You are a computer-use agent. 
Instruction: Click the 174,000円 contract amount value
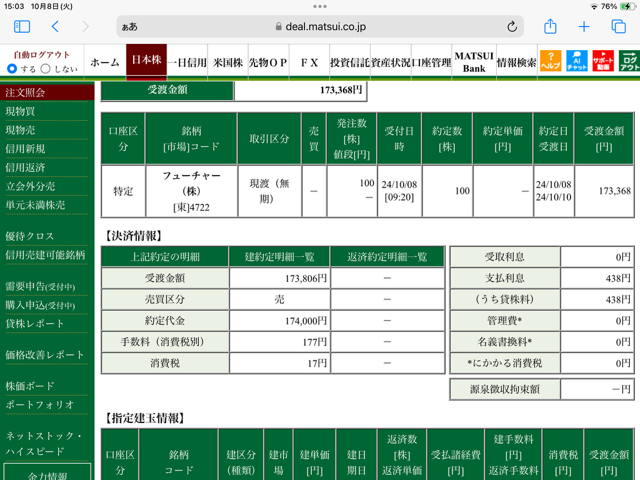pos(306,321)
